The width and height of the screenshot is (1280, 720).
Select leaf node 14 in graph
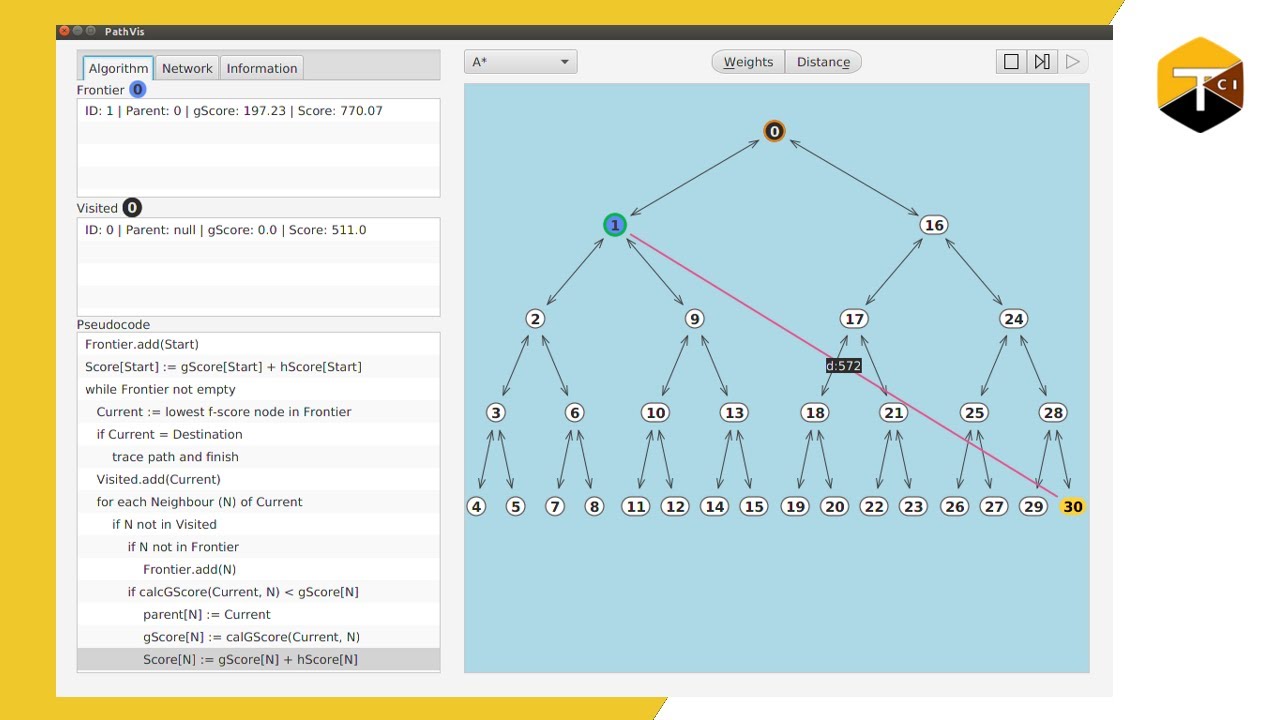pos(714,507)
